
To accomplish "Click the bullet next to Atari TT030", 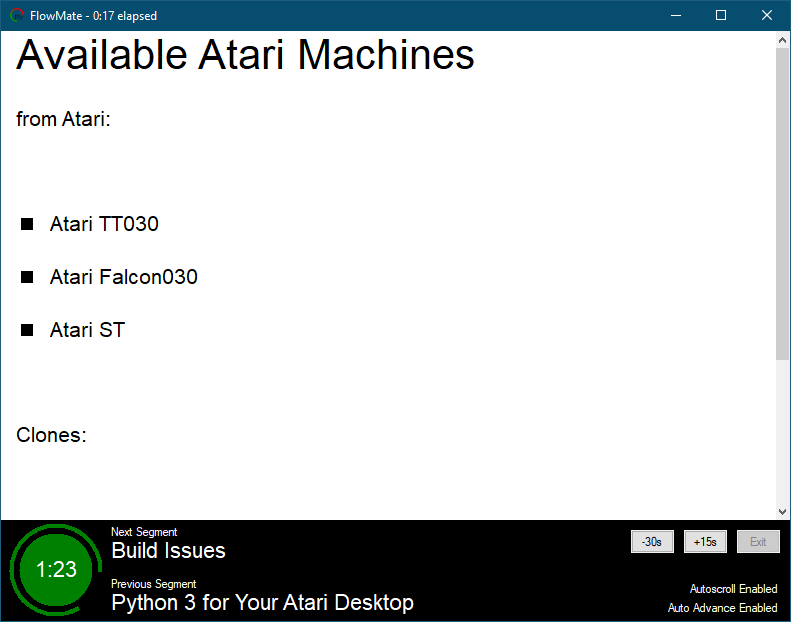I will pos(28,224).
